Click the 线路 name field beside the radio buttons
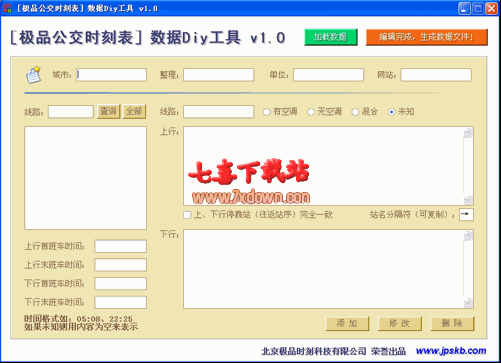501x363 pixels. [219, 111]
